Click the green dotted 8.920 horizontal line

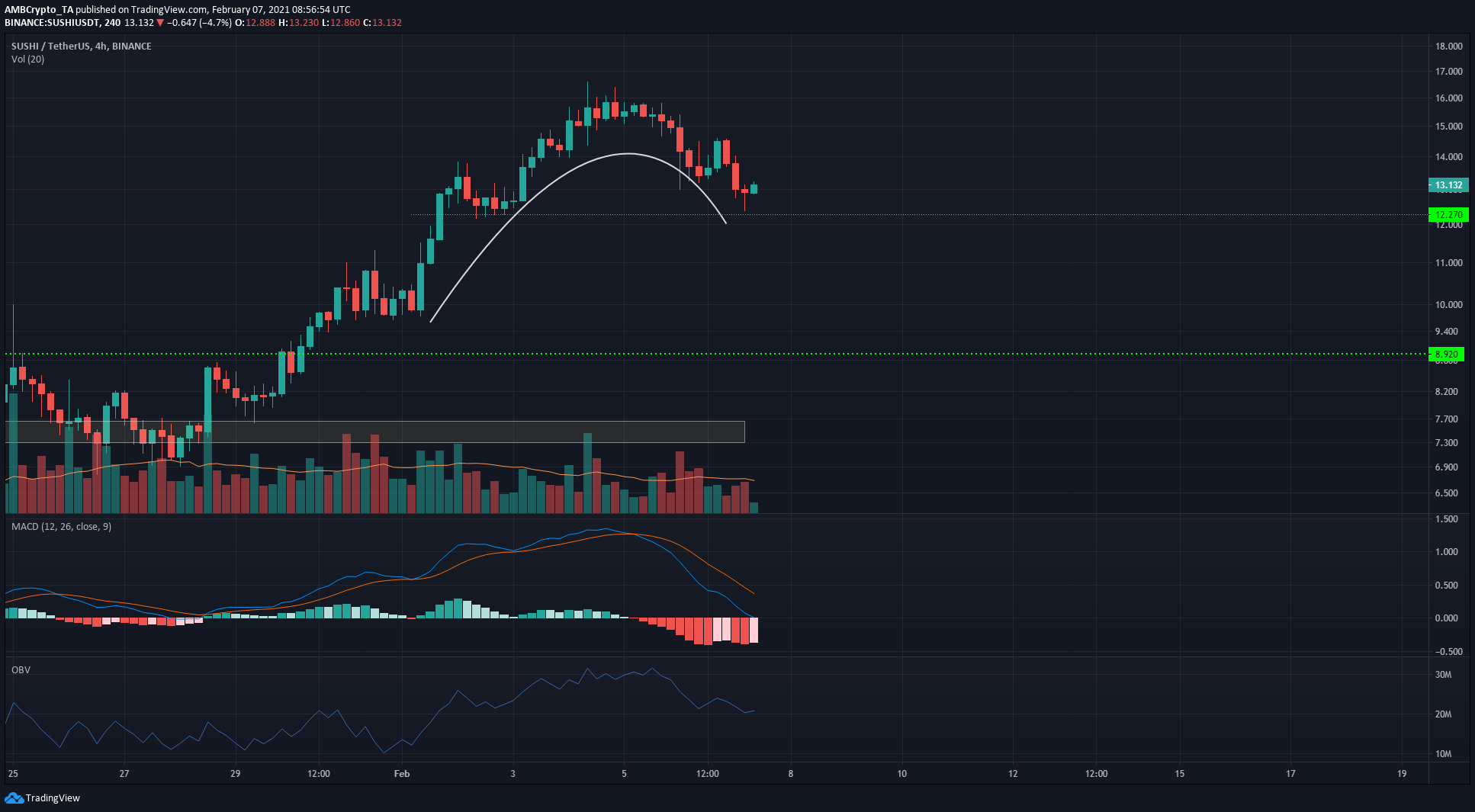pos(715,354)
